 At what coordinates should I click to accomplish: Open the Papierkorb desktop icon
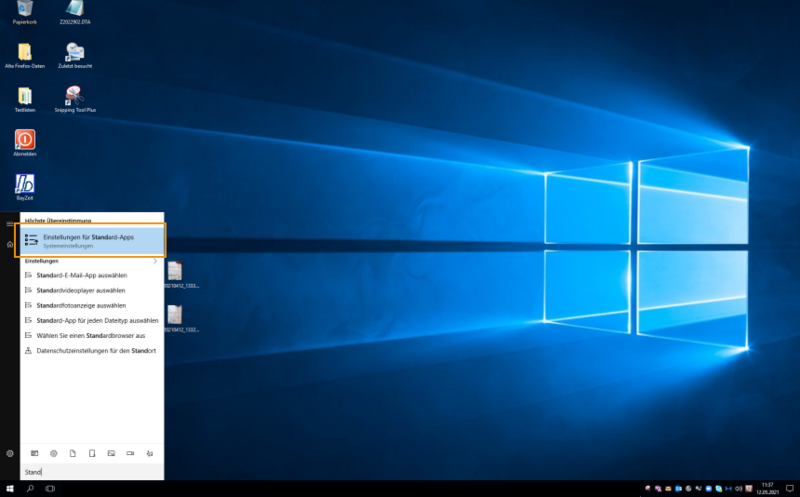pos(24,9)
